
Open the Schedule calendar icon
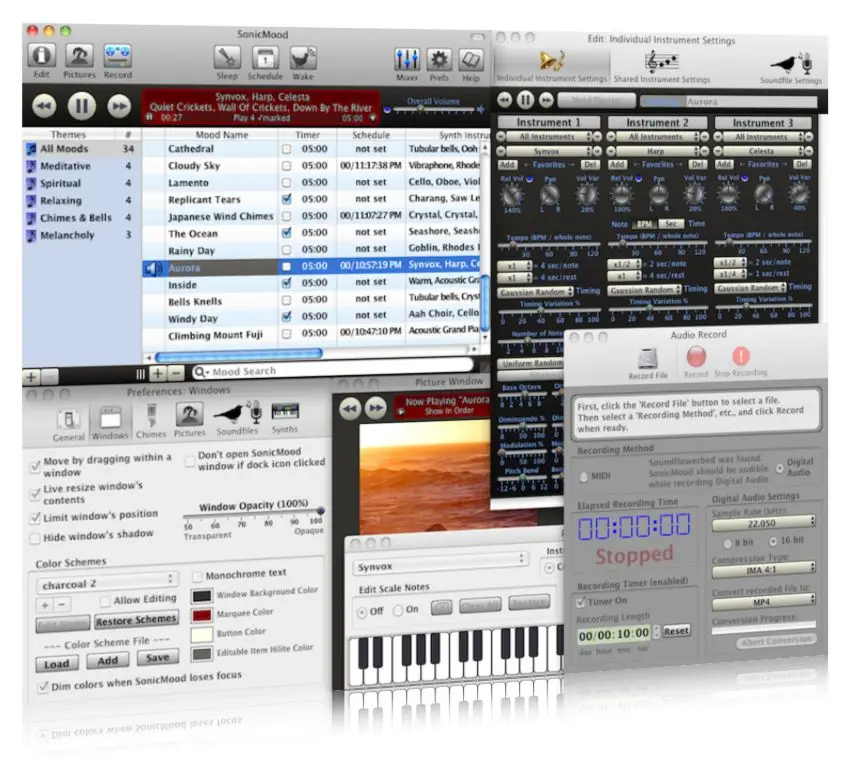(x=265, y=58)
